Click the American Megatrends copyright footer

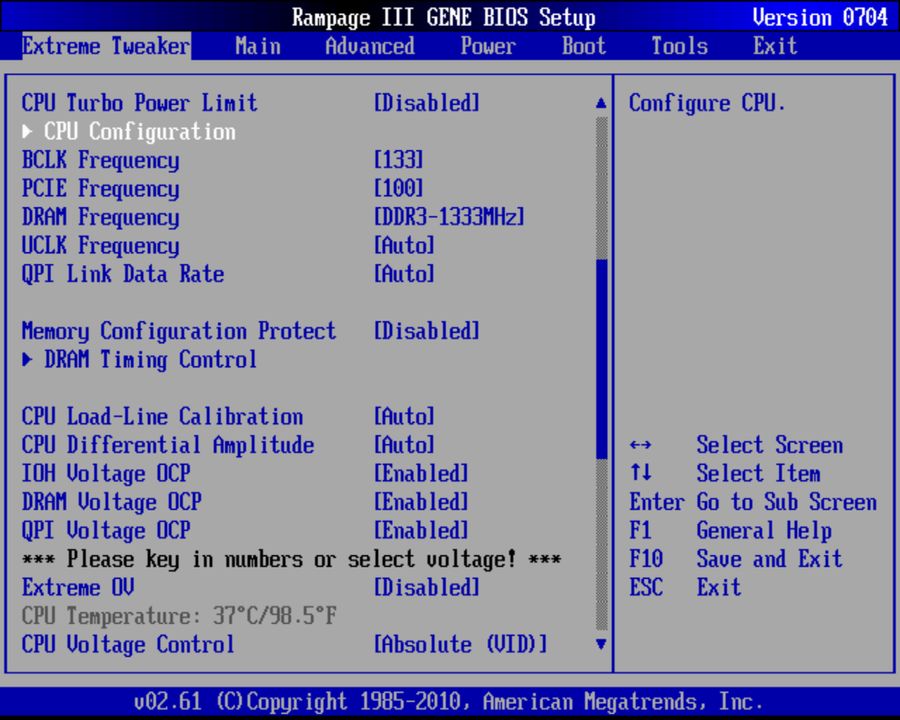point(448,702)
